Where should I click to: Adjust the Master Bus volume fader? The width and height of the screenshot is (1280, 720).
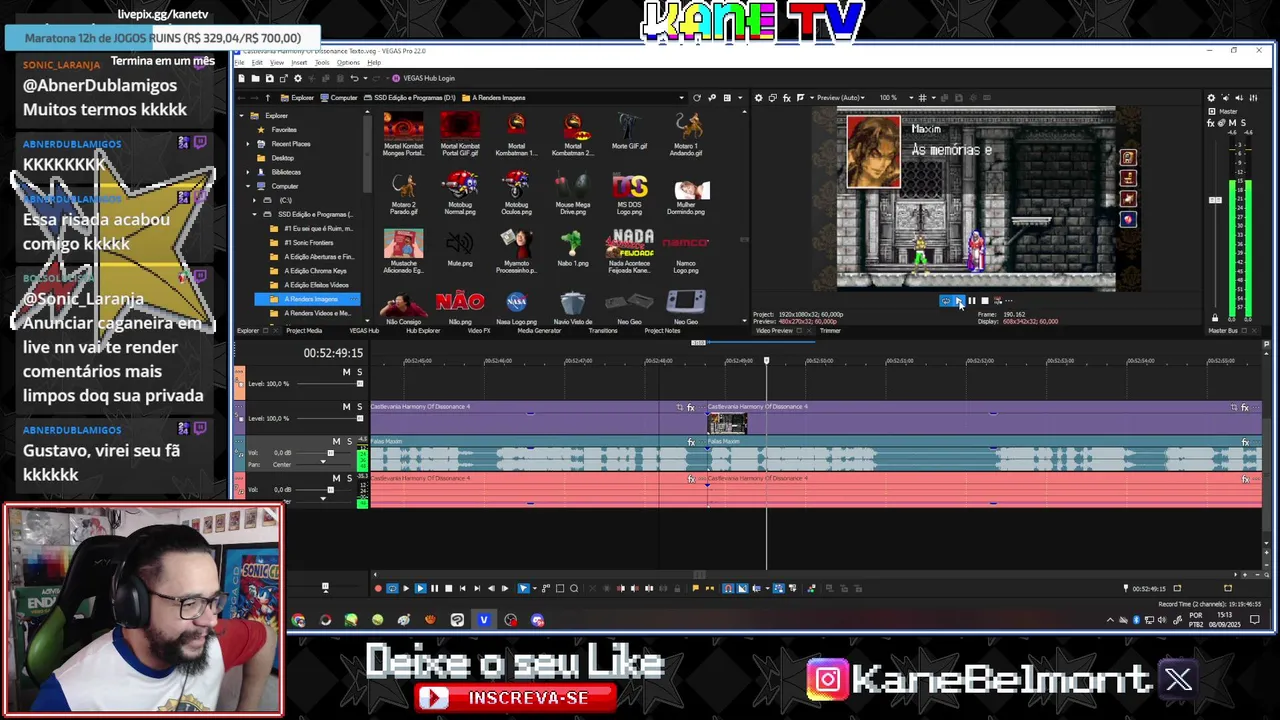coord(1215,200)
